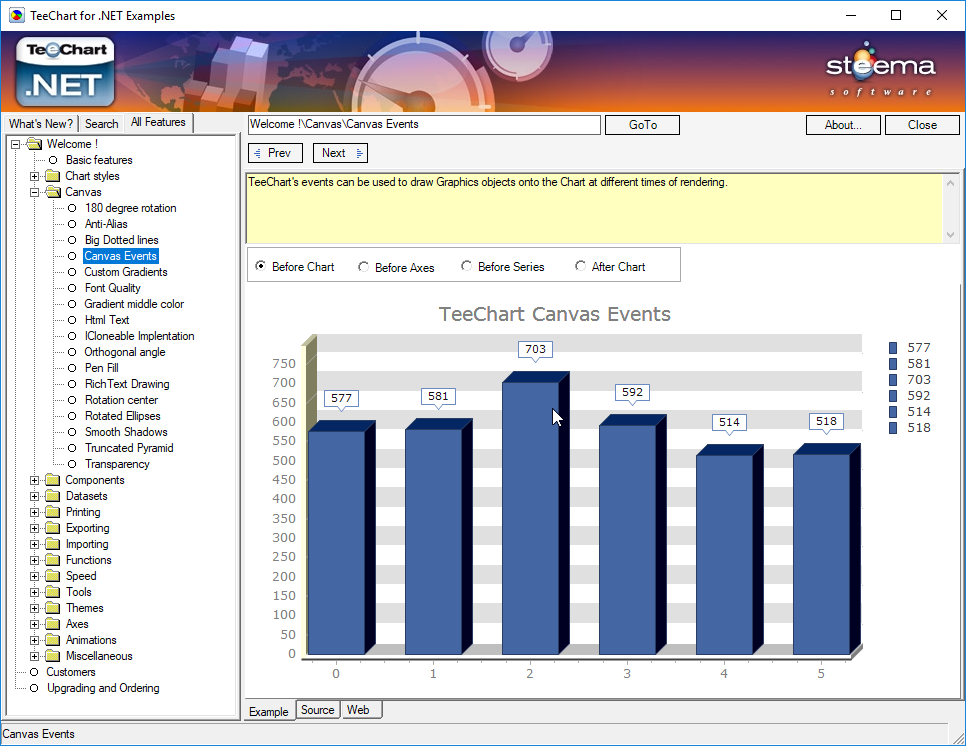Viewport: 966px width, 746px height.
Task: Click the Speed folder icon
Action: click(53, 577)
